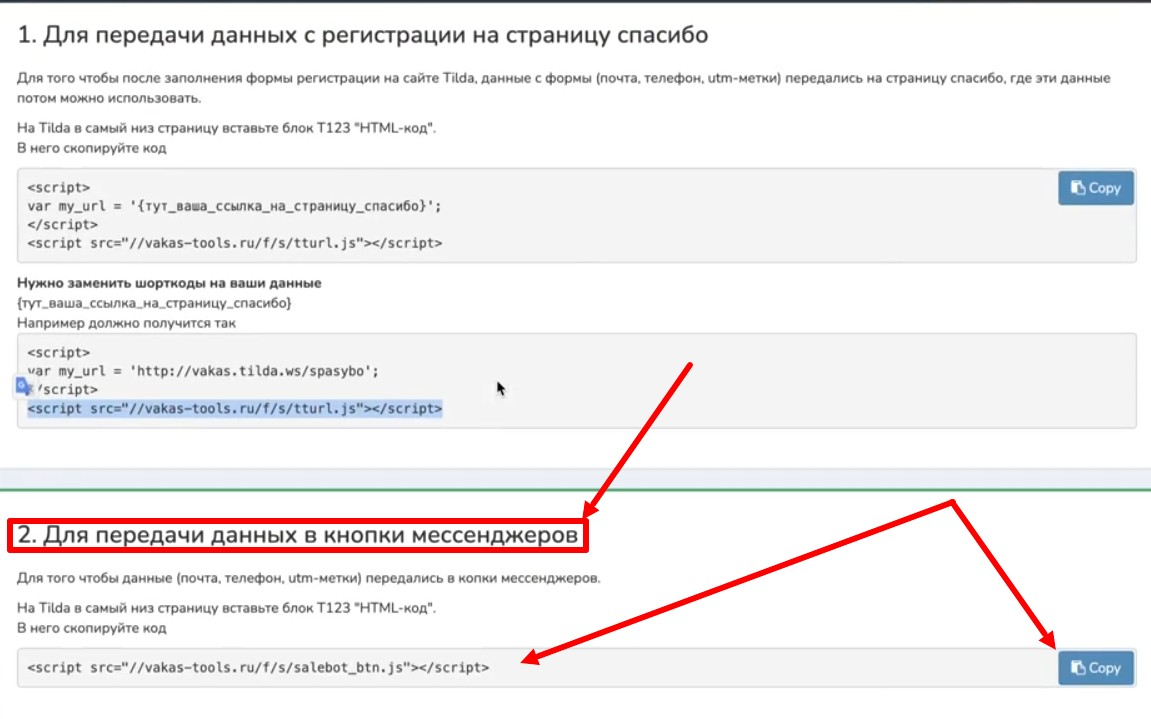
Task: Click the line with 'http://vakas.tilda.ws/spasybo'
Action: coord(203,371)
